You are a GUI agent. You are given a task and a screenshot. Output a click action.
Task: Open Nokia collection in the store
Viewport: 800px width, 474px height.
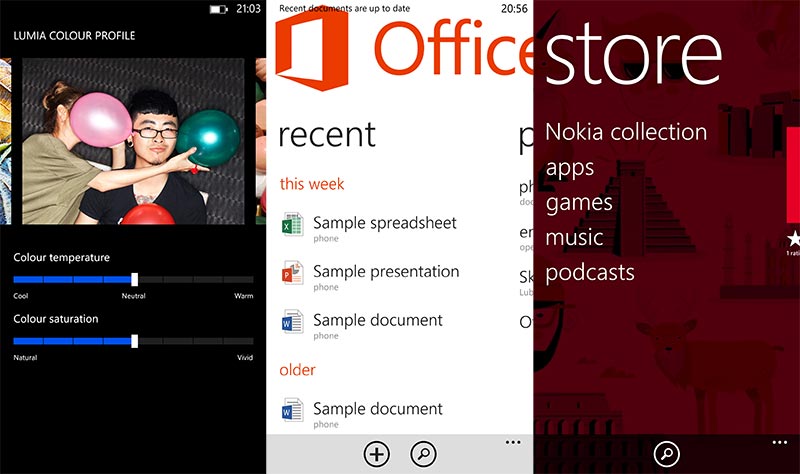pyautogui.click(x=626, y=132)
